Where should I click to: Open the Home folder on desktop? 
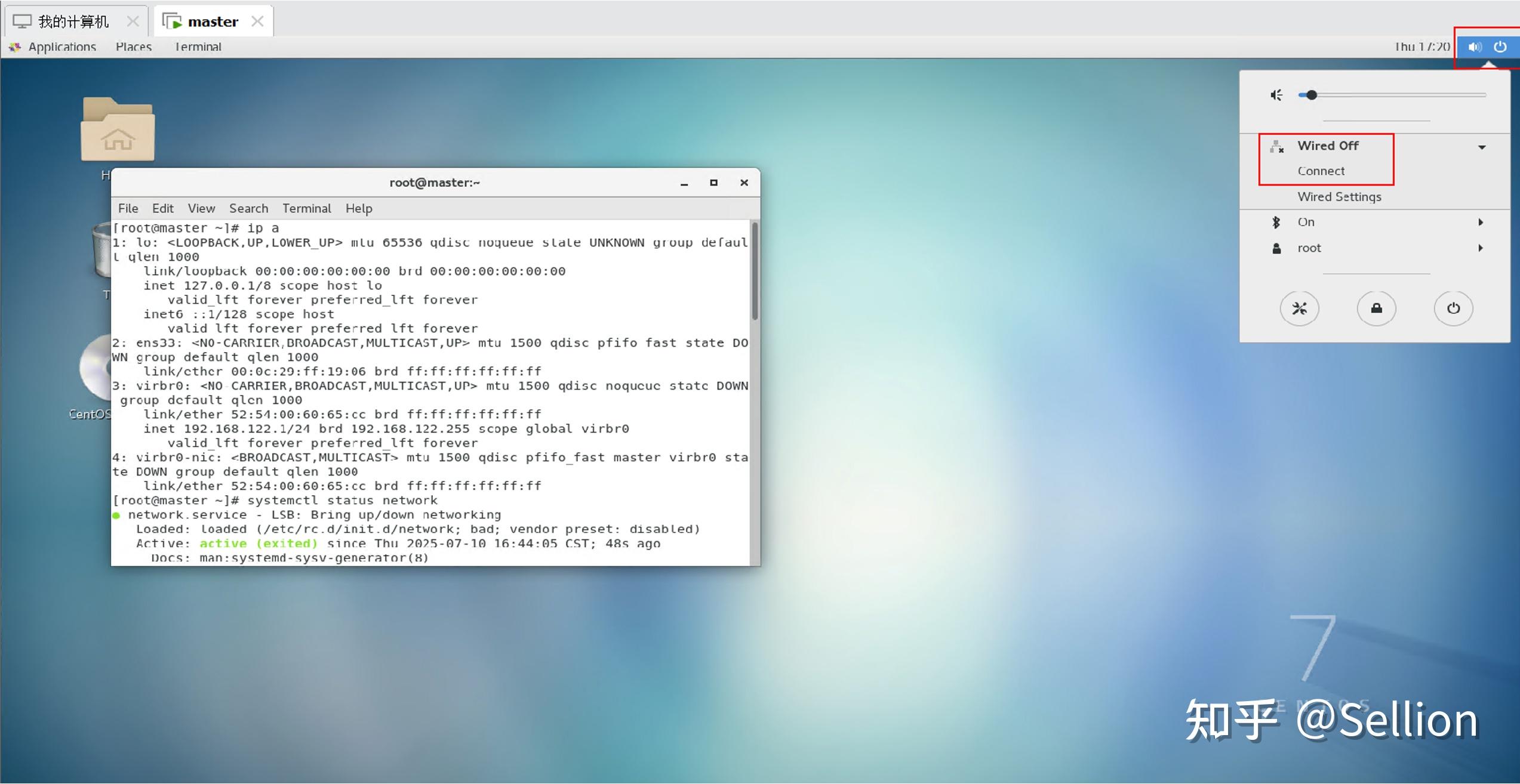(x=117, y=131)
